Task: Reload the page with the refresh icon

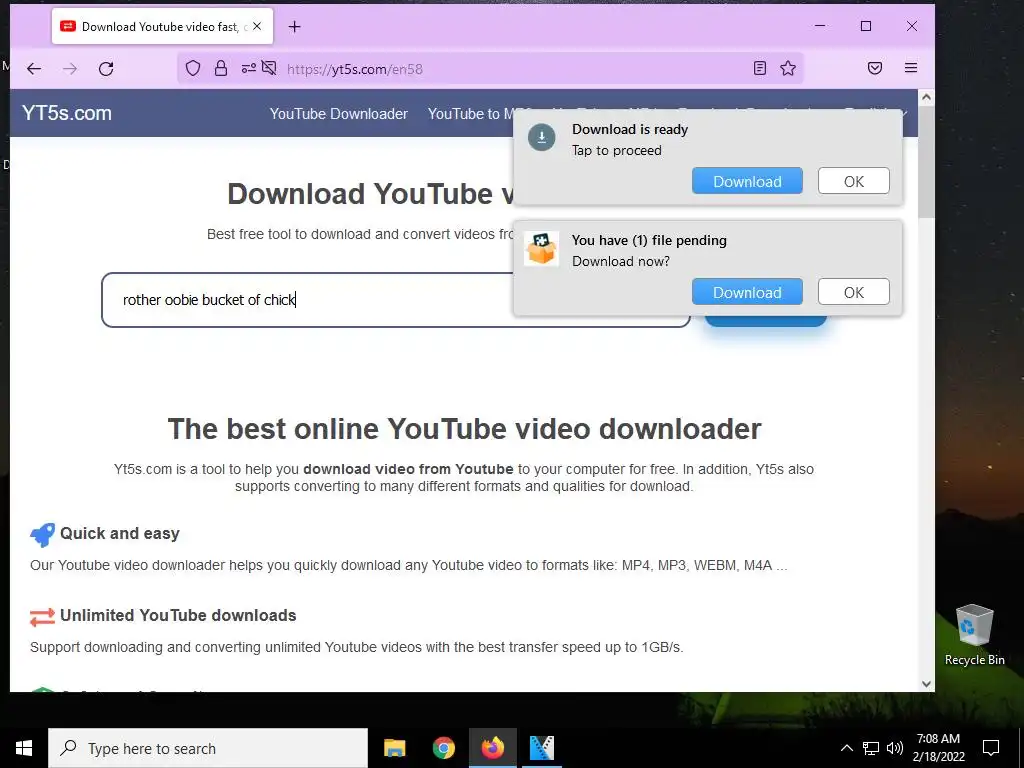Action: pos(106,69)
